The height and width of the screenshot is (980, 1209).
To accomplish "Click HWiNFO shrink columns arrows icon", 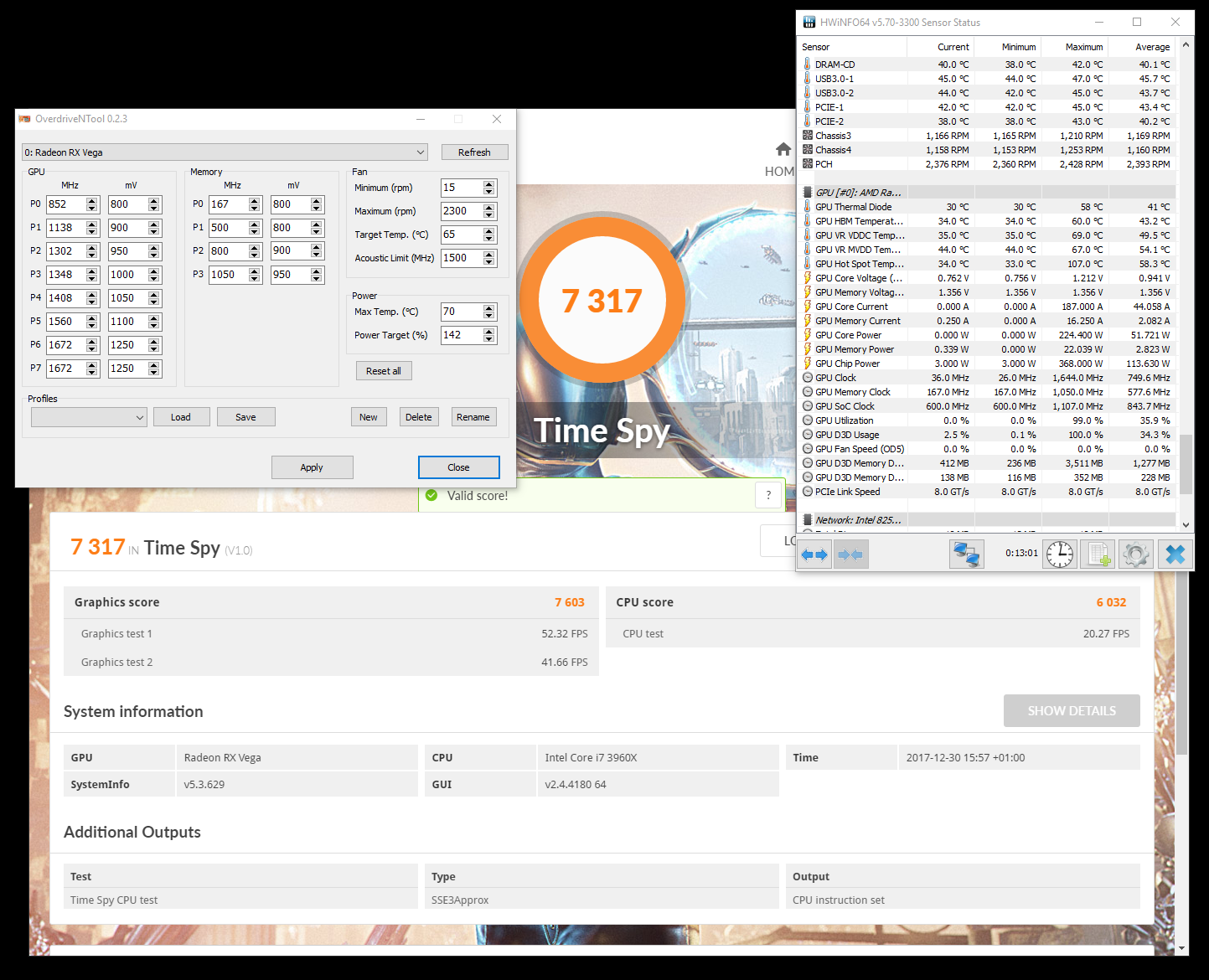I will (850, 554).
